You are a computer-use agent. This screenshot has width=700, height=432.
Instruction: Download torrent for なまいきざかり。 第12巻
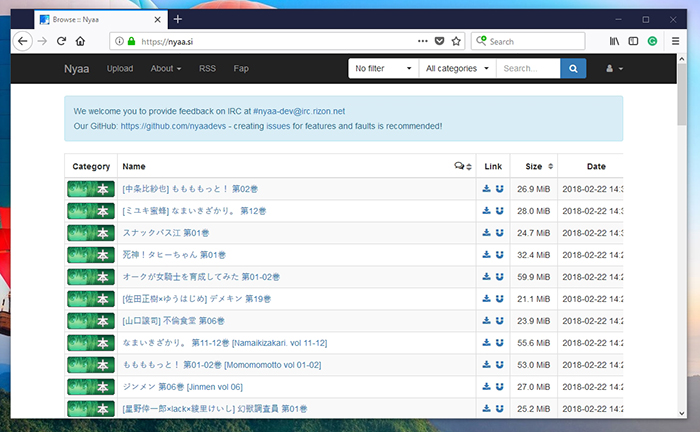point(487,211)
